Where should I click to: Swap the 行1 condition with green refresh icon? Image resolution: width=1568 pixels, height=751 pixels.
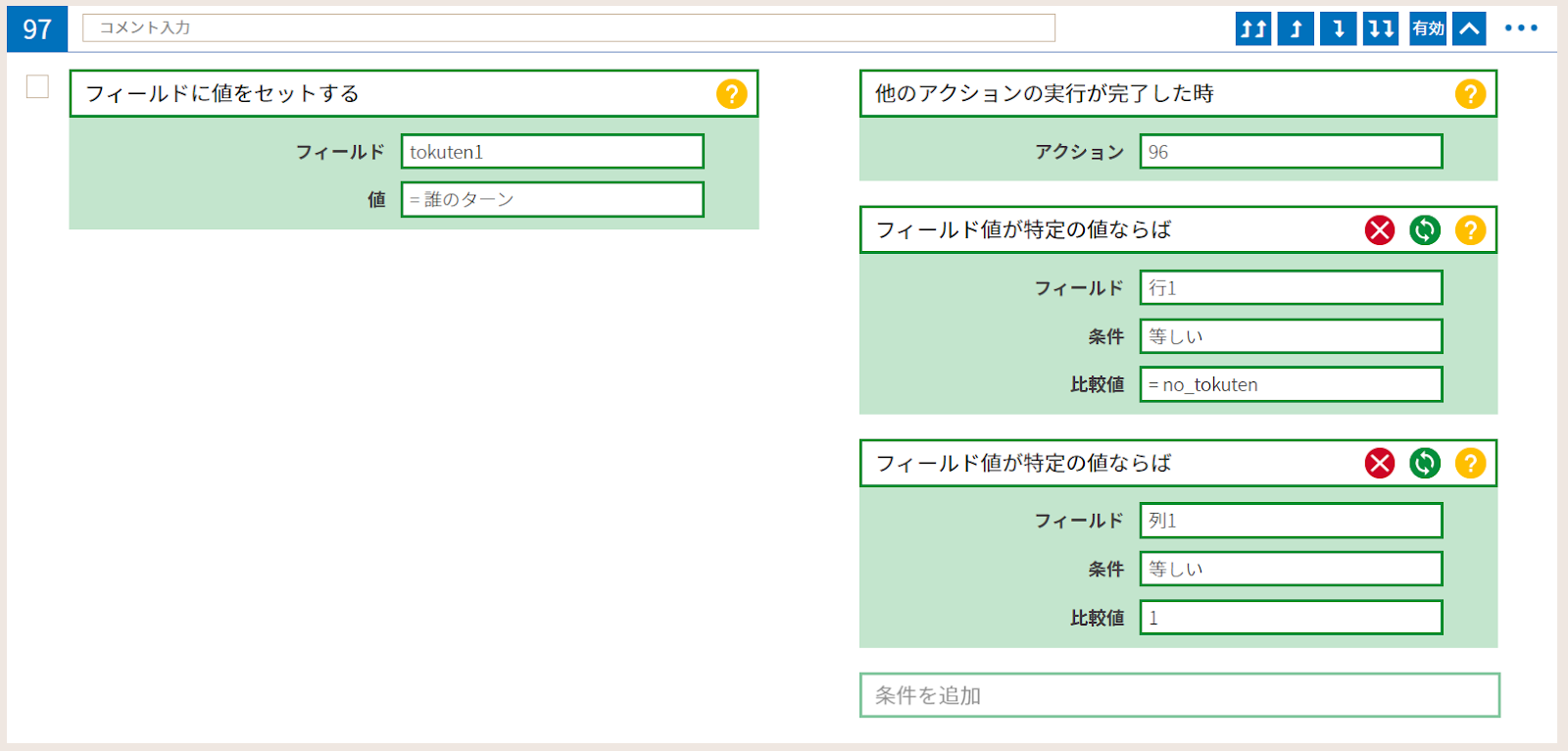1425,230
